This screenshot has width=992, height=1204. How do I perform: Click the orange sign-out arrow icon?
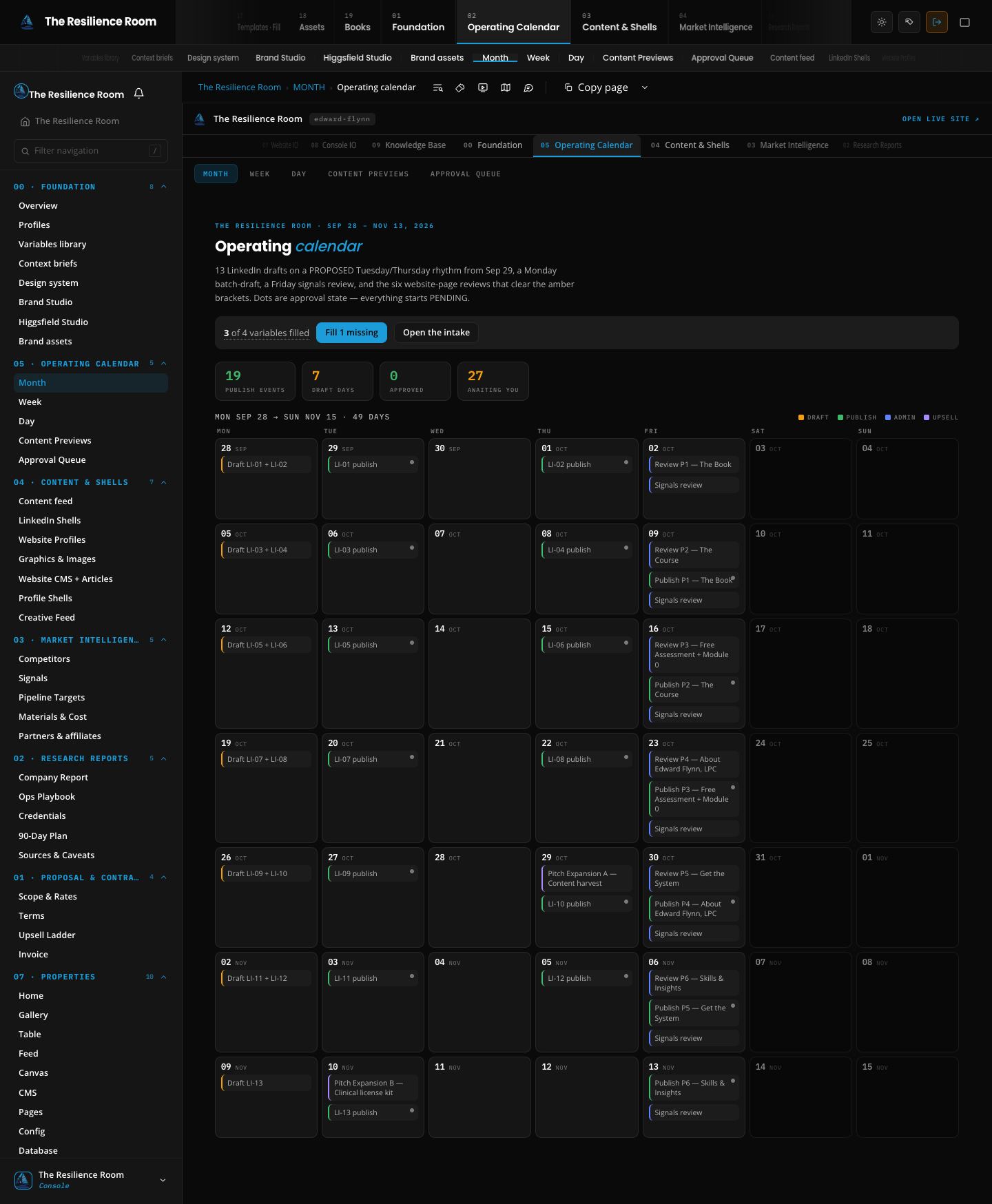(937, 22)
